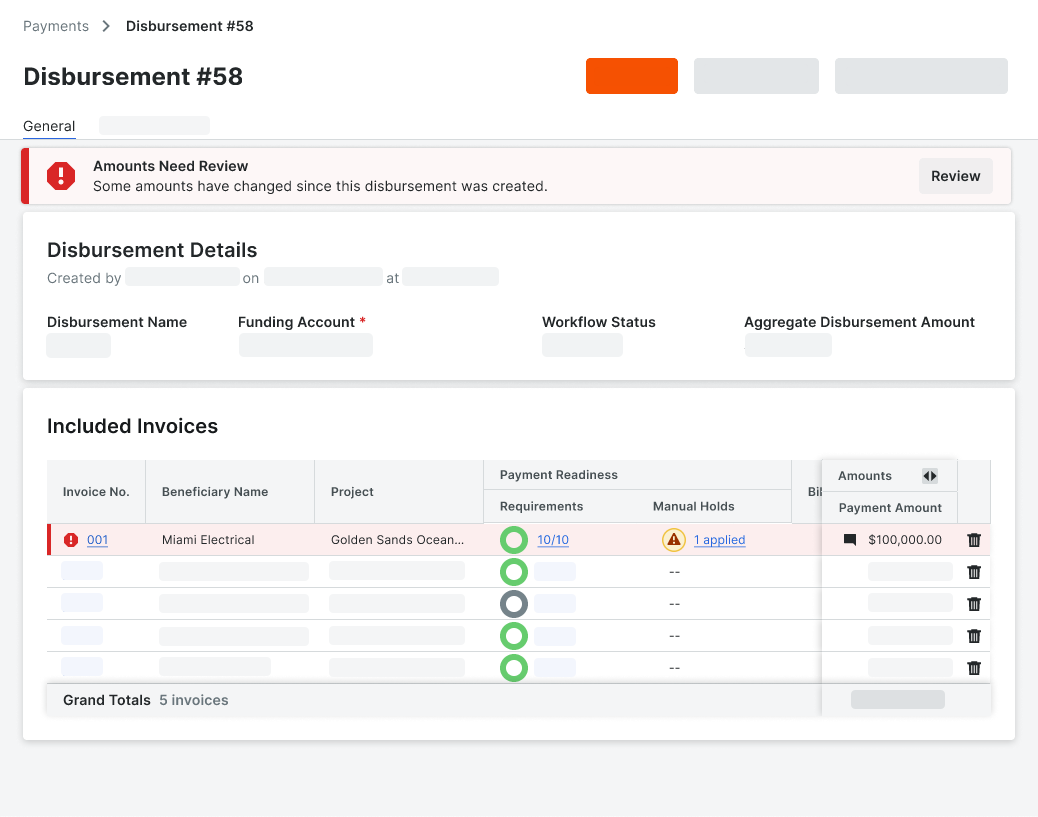The height and width of the screenshot is (817, 1038).
Task: Open the 10/10 requirements link
Action: [x=551, y=539]
